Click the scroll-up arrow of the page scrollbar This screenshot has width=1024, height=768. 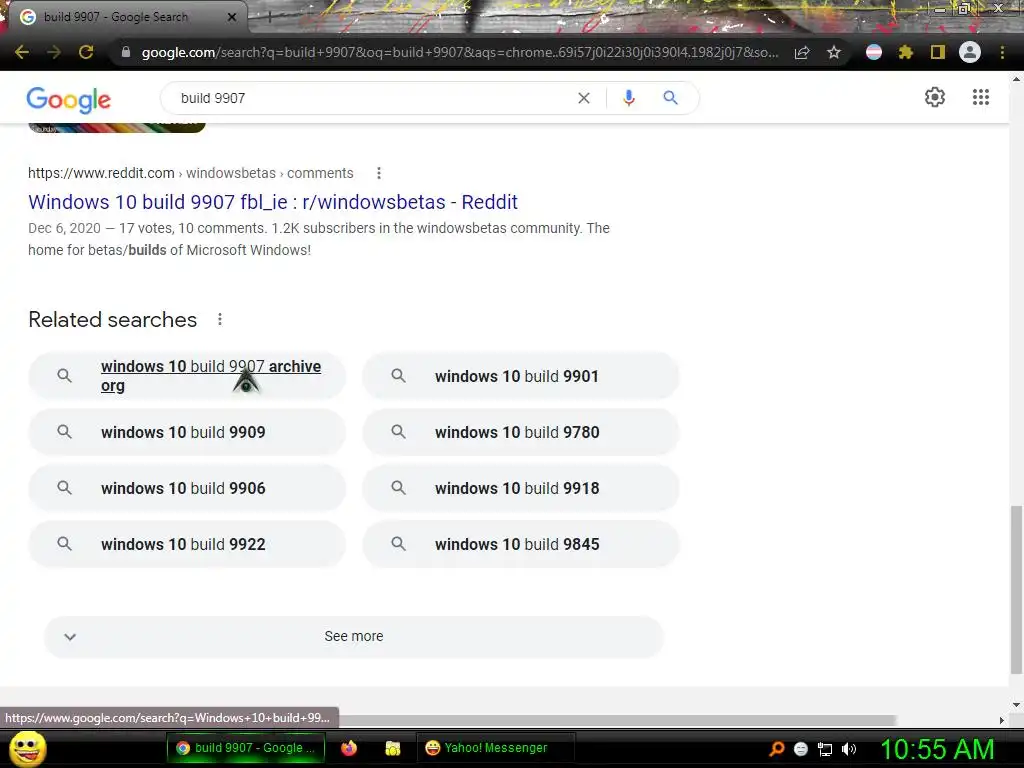[1016, 78]
